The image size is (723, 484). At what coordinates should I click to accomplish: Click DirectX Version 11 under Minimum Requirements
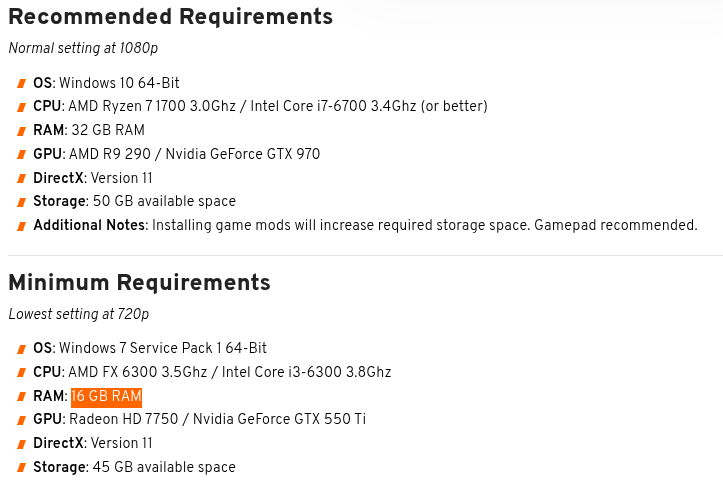coord(93,443)
